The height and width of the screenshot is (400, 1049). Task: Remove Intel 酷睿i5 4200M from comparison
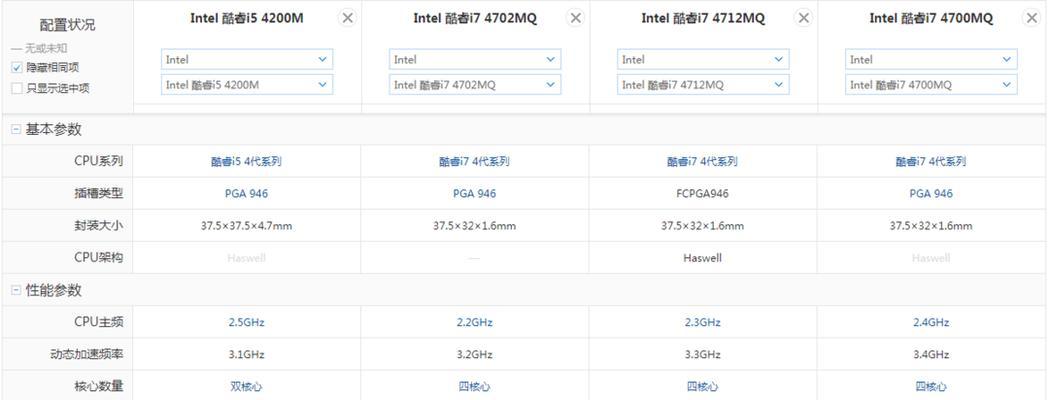348,18
